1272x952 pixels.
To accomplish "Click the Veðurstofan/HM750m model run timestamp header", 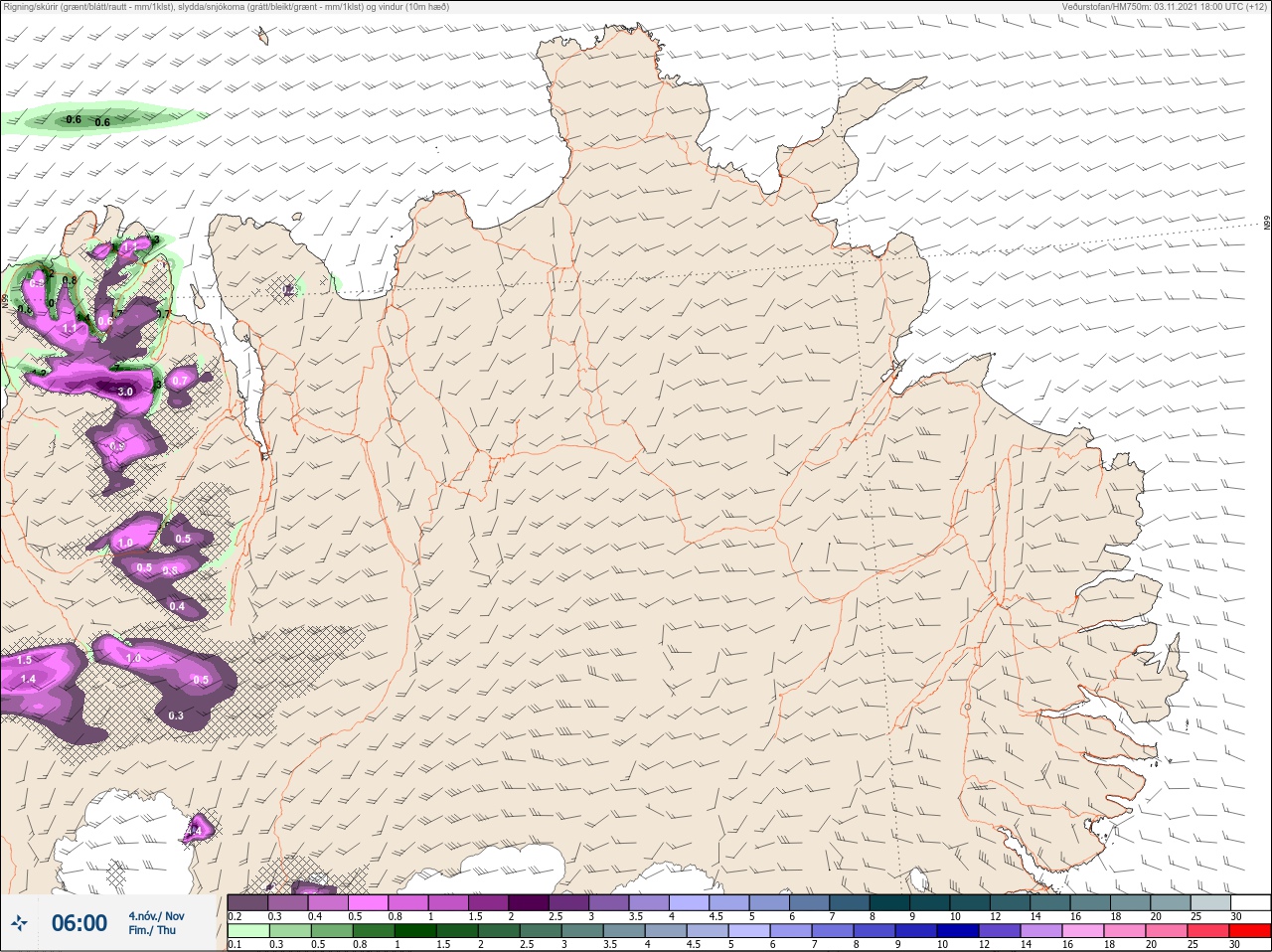I will click(1164, 7).
